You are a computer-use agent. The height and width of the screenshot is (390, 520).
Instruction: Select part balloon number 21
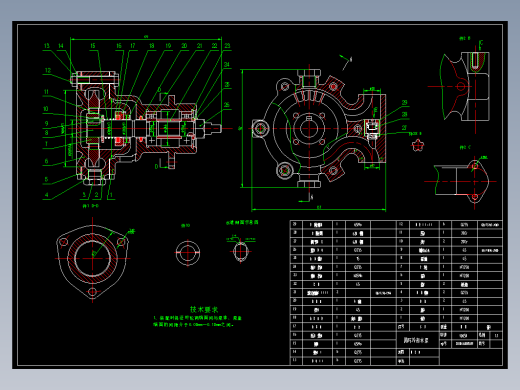click(x=200, y=46)
